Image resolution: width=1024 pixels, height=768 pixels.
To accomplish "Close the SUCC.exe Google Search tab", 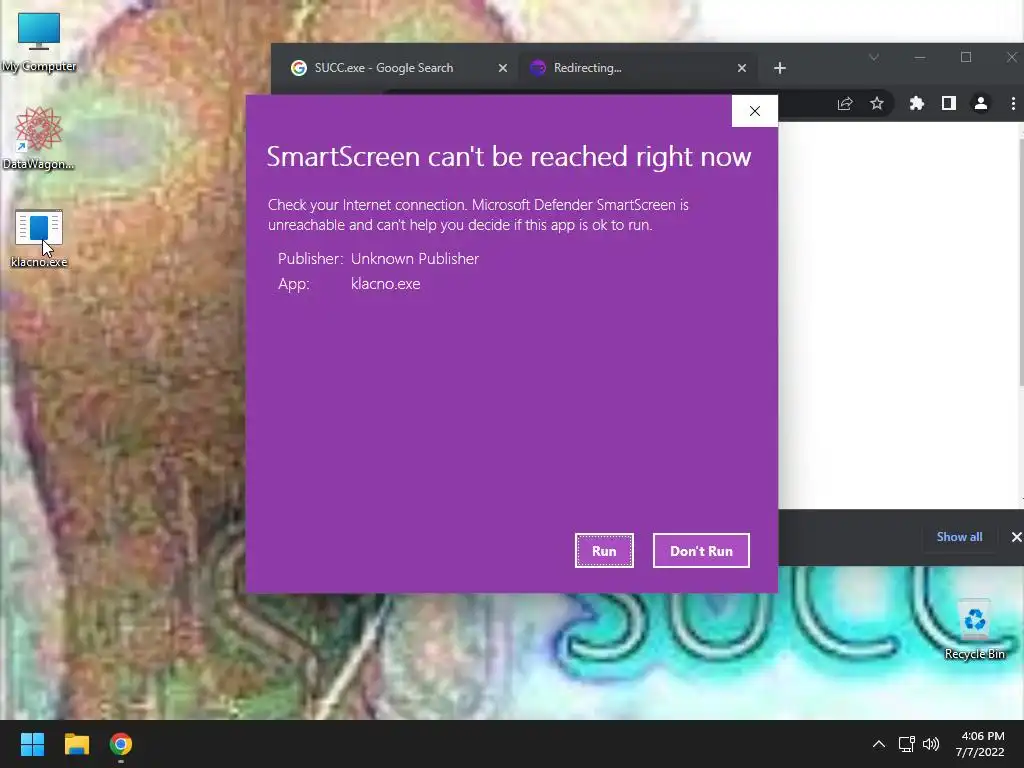I will click(x=503, y=68).
